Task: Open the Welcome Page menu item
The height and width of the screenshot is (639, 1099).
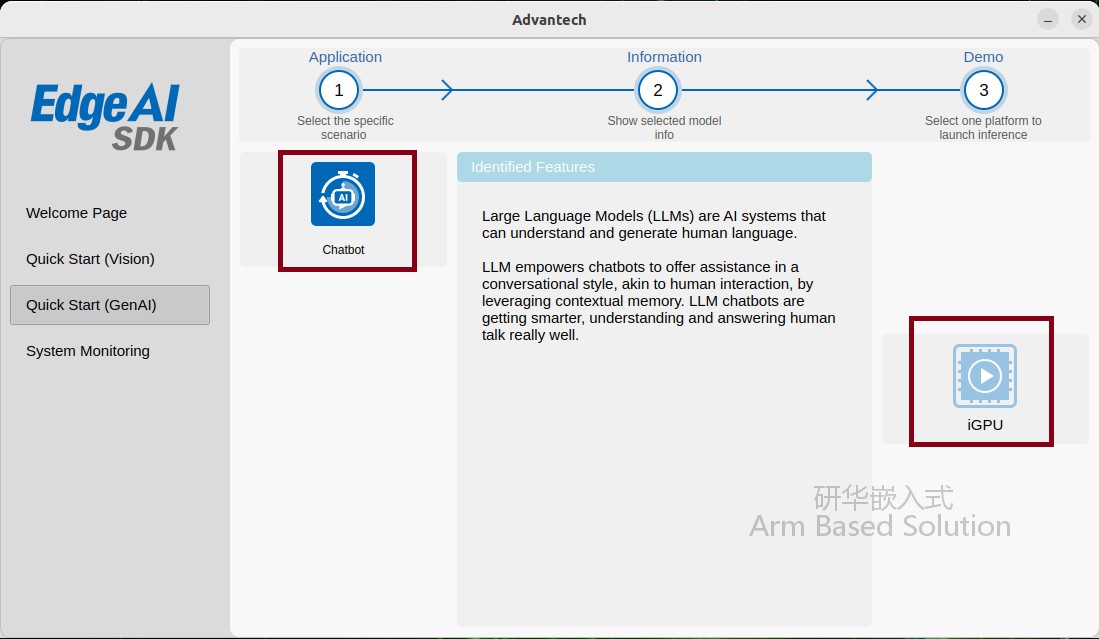Action: [76, 213]
